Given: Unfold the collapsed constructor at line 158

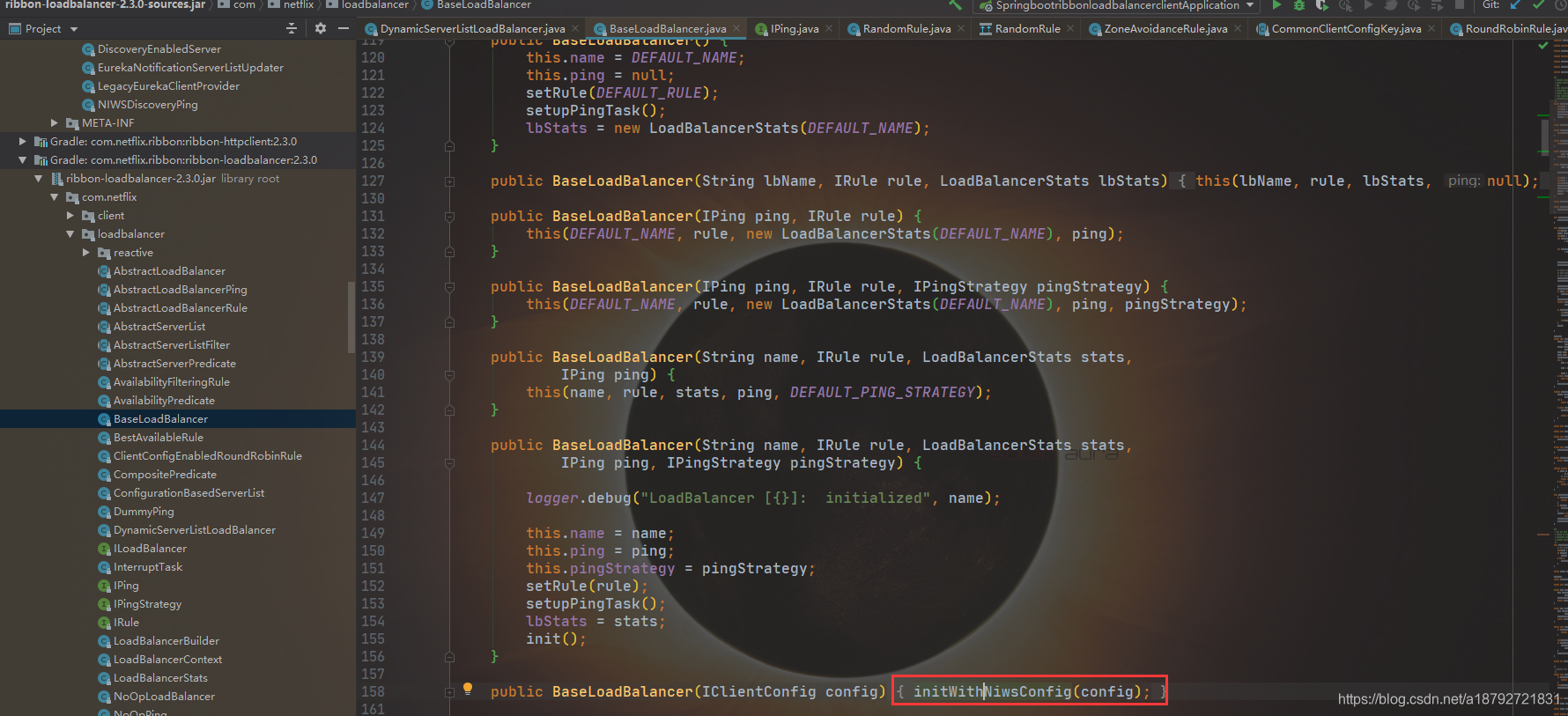Looking at the screenshot, I should point(449,692).
